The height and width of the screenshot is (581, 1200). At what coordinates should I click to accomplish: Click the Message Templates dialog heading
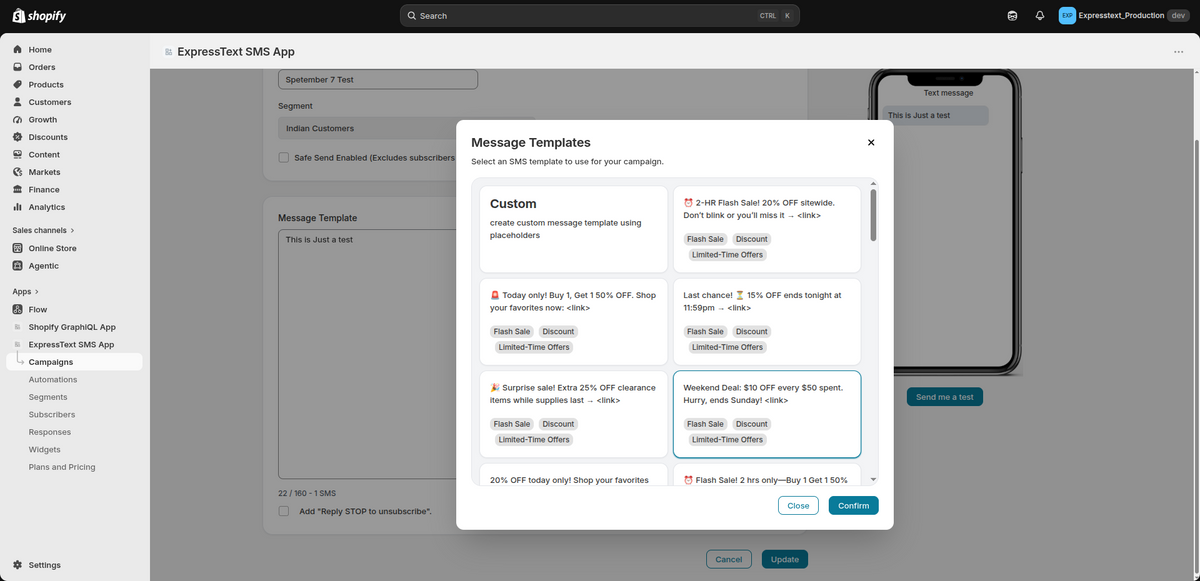(531, 143)
